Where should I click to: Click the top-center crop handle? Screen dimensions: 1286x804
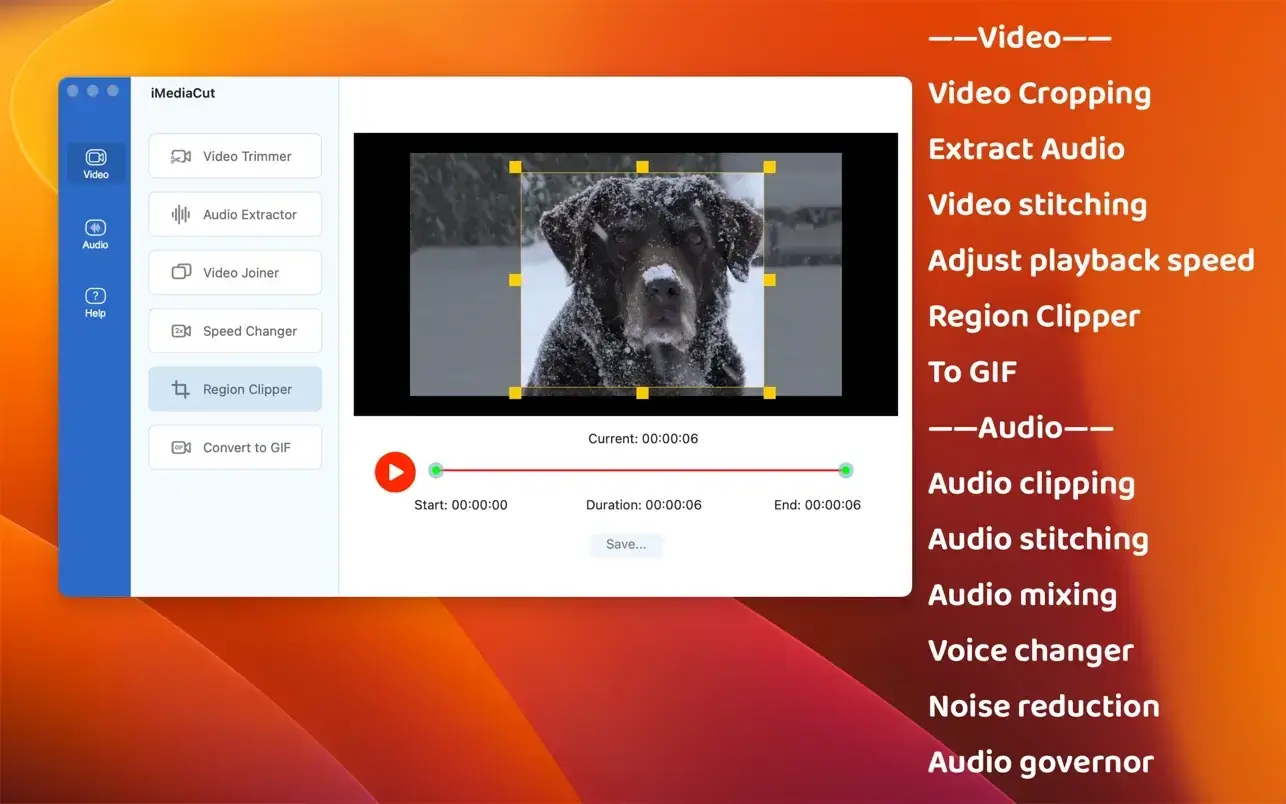pos(642,167)
